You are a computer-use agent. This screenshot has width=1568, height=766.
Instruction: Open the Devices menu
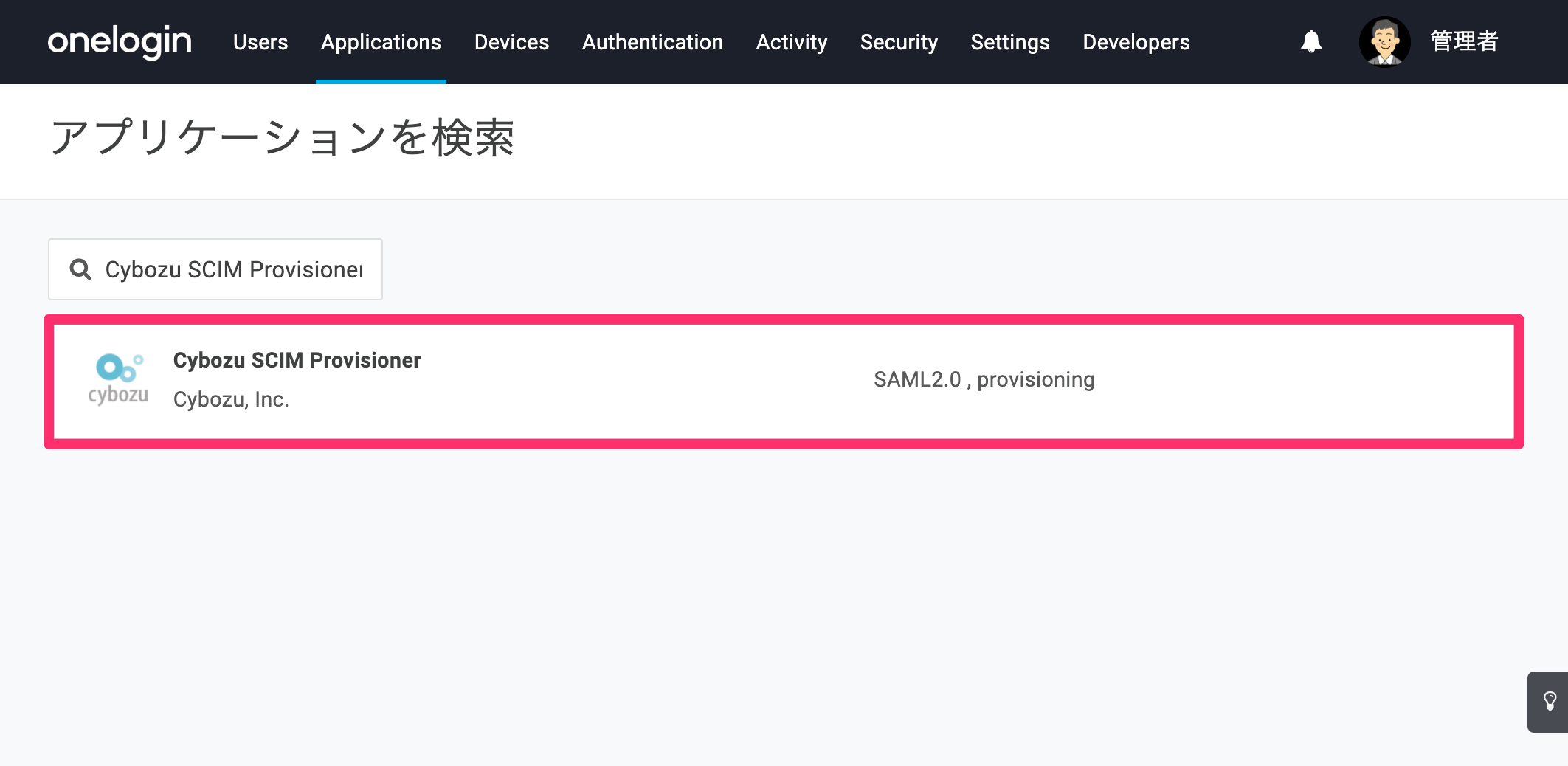511,42
